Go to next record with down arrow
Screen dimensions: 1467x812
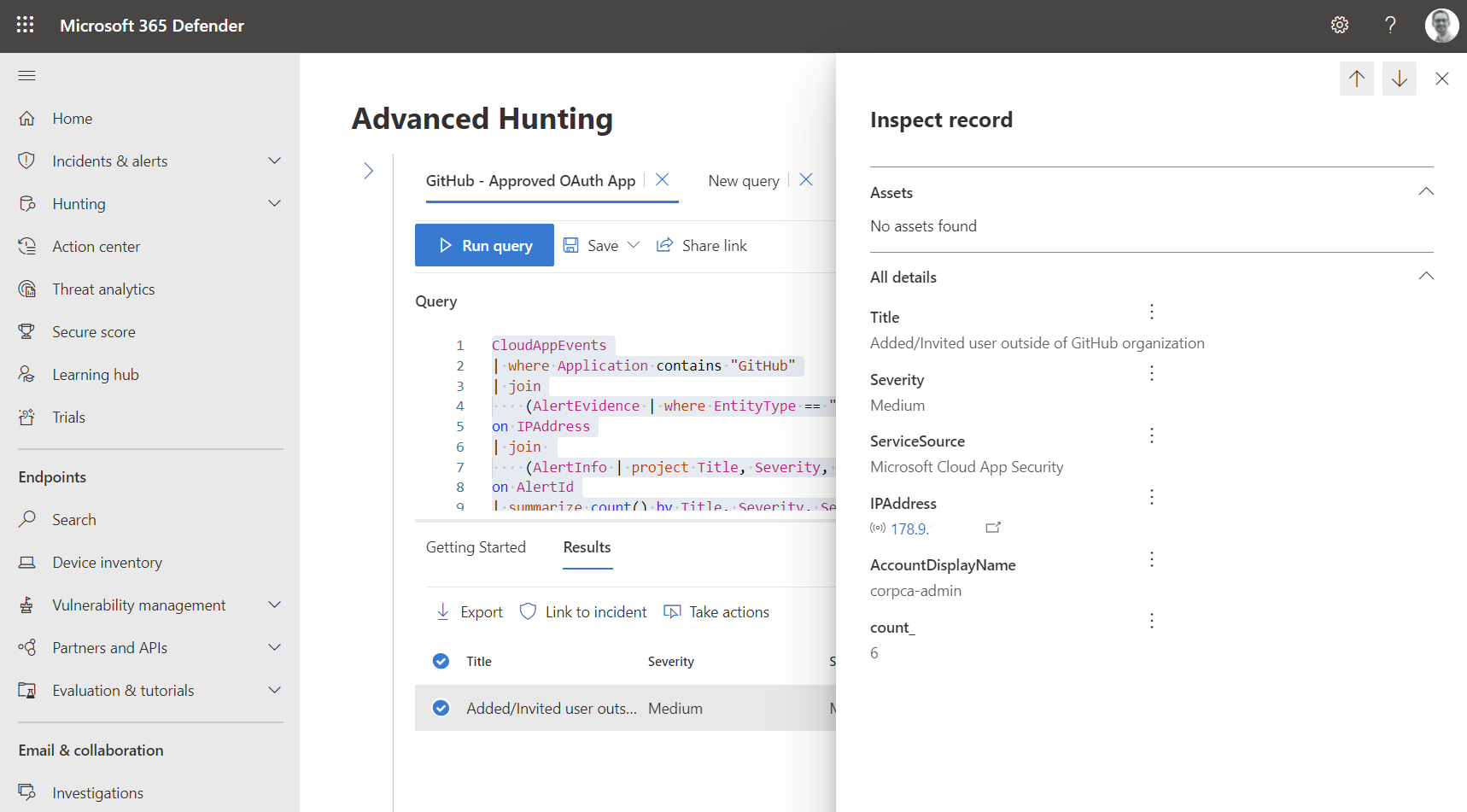[x=1400, y=79]
